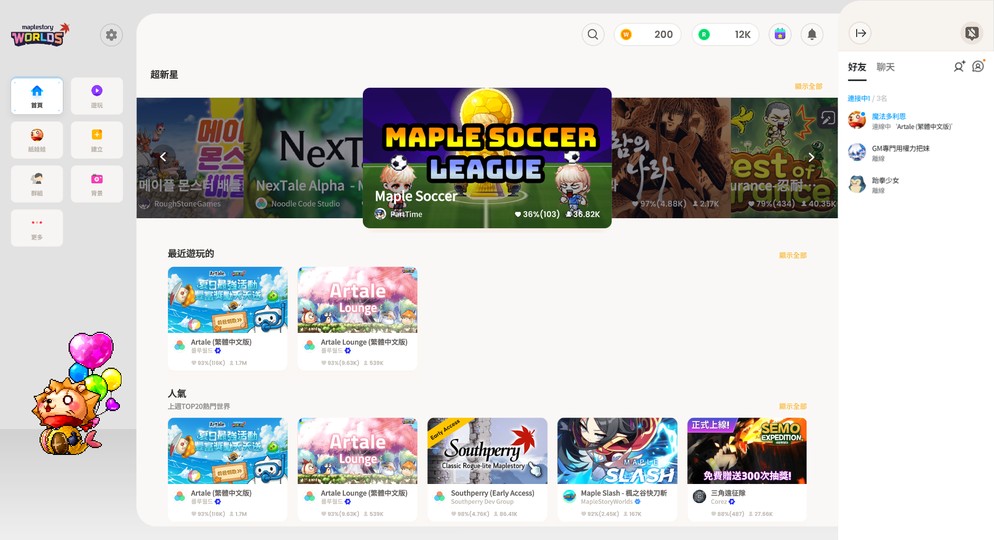
Task: Open the purple play icon sidebar tile
Action: (x=97, y=96)
